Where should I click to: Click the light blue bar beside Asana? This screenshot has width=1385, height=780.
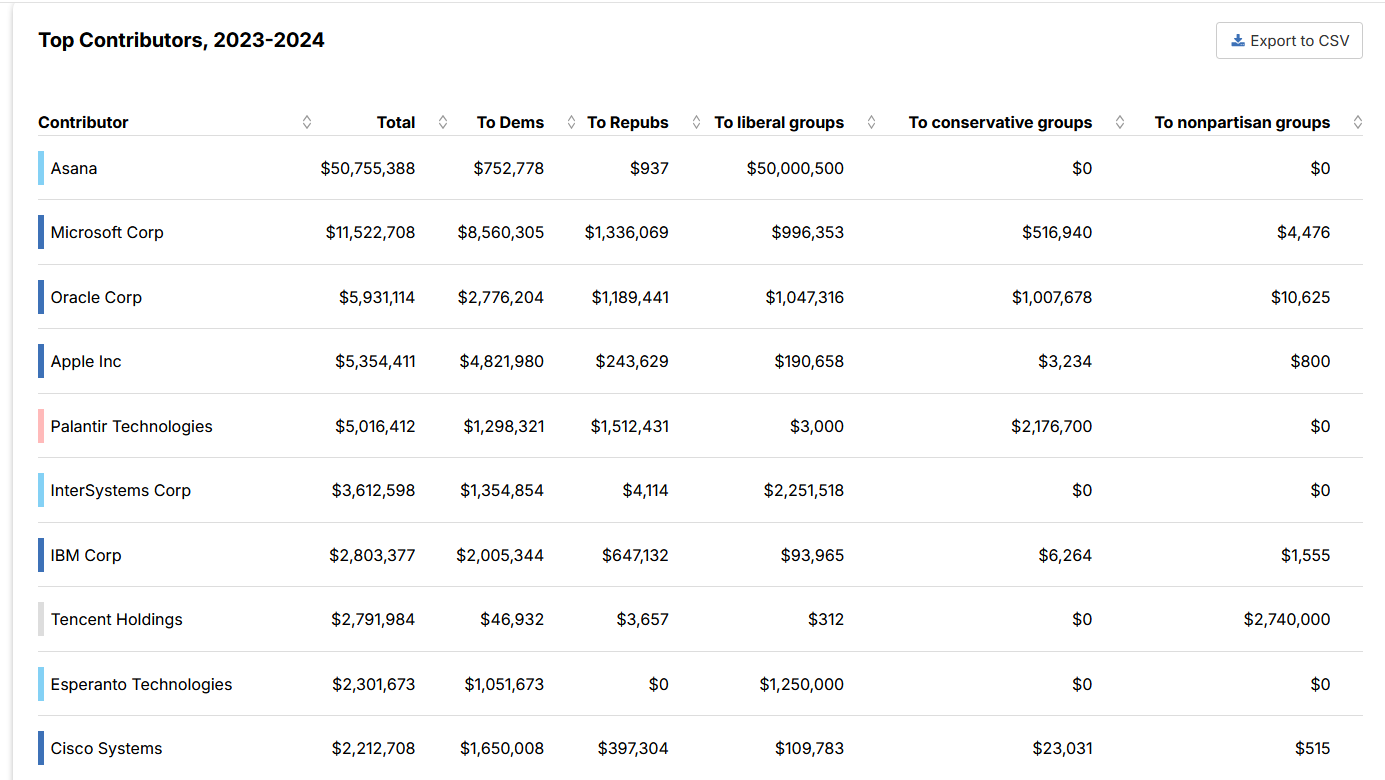pos(41,168)
